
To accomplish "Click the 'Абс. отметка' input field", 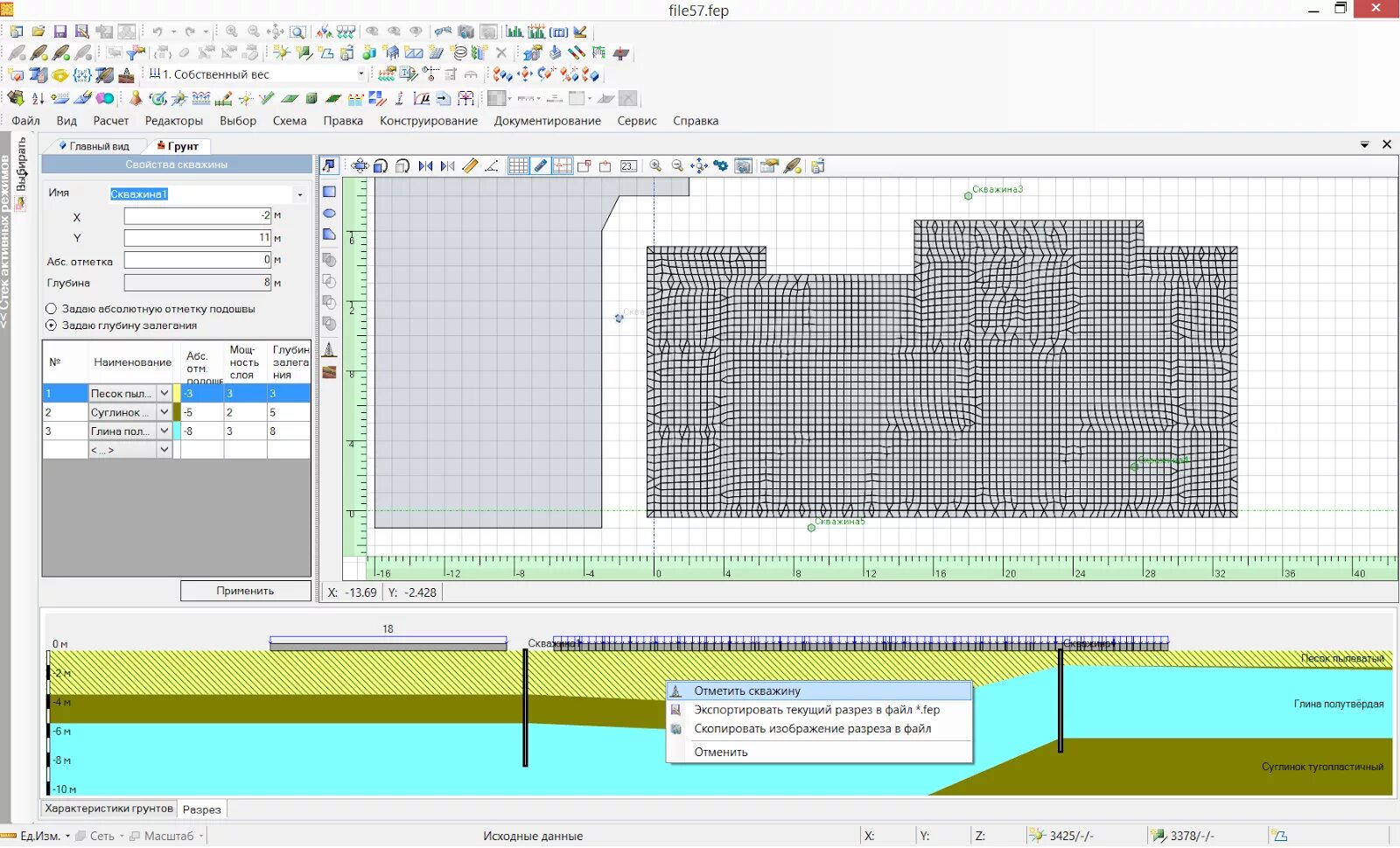I will pyautogui.click(x=198, y=260).
